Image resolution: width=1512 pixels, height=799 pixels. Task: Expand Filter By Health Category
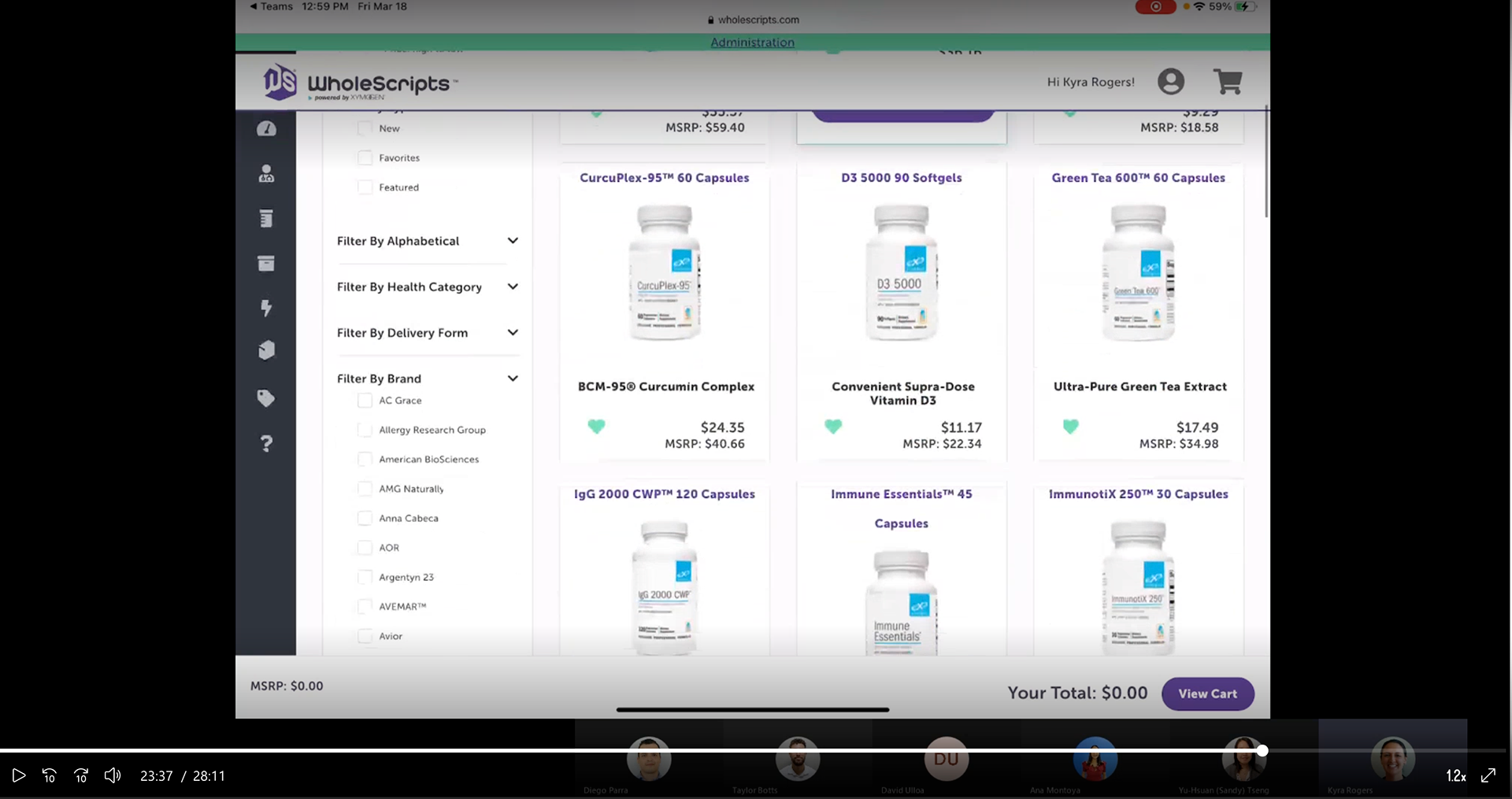[x=427, y=287]
